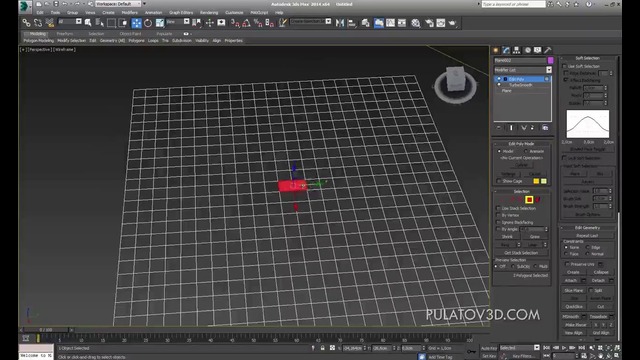Enable Use Stack Selection checkbox
The height and width of the screenshot is (360, 640).
pos(498,208)
